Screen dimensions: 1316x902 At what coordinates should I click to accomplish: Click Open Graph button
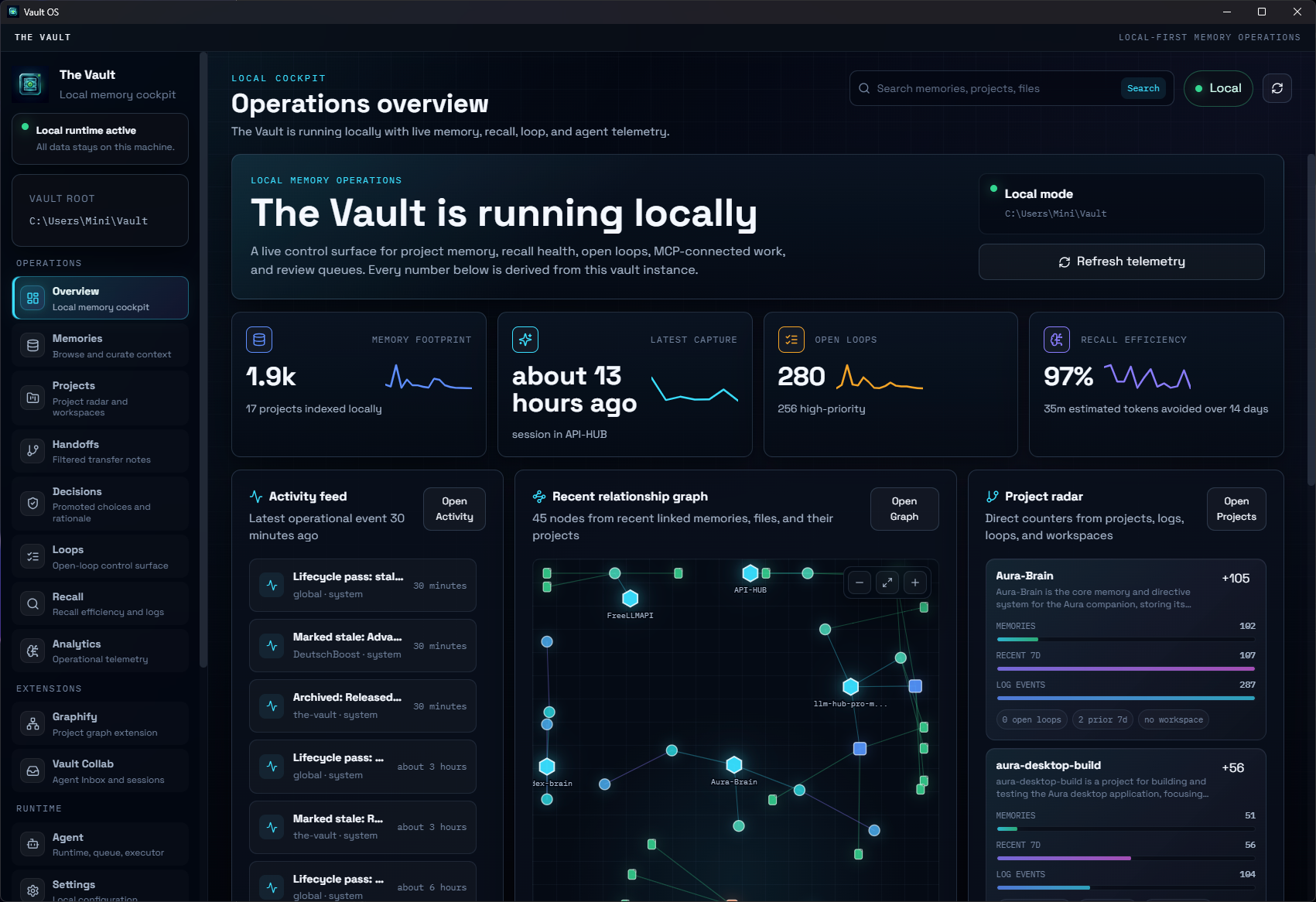tap(904, 509)
